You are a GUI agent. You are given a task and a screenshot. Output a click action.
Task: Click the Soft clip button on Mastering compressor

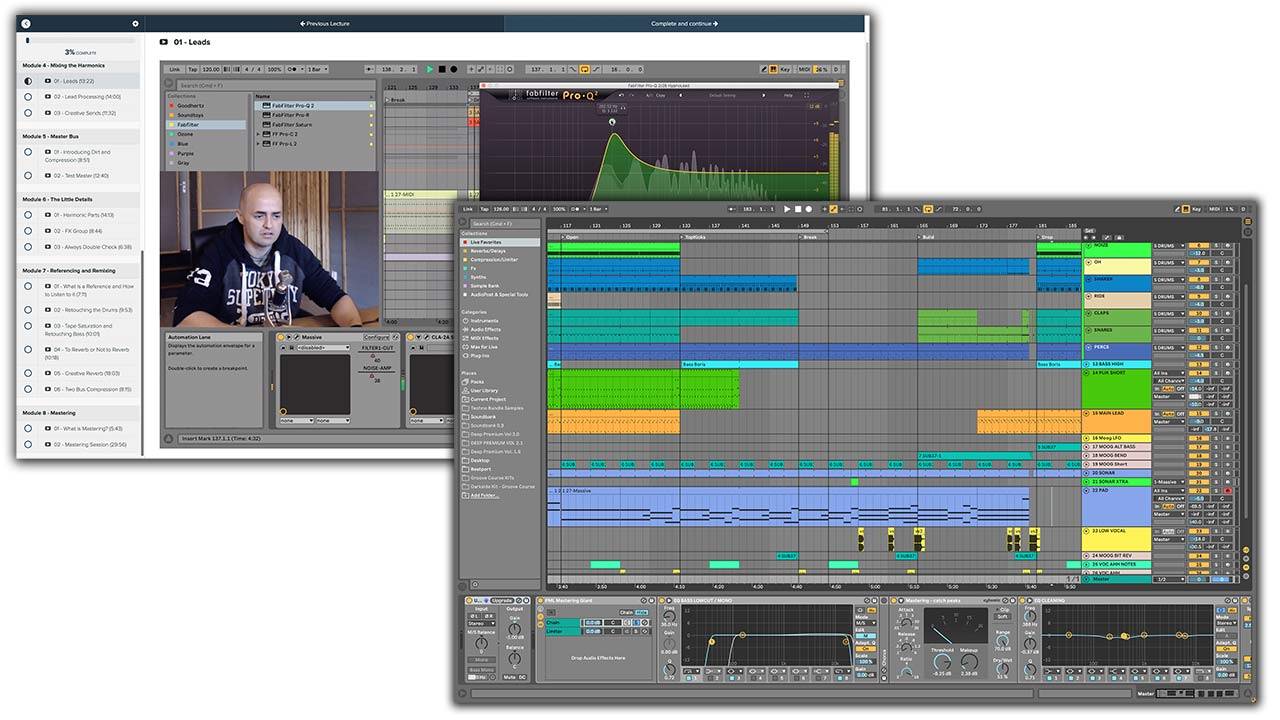[x=1002, y=615]
